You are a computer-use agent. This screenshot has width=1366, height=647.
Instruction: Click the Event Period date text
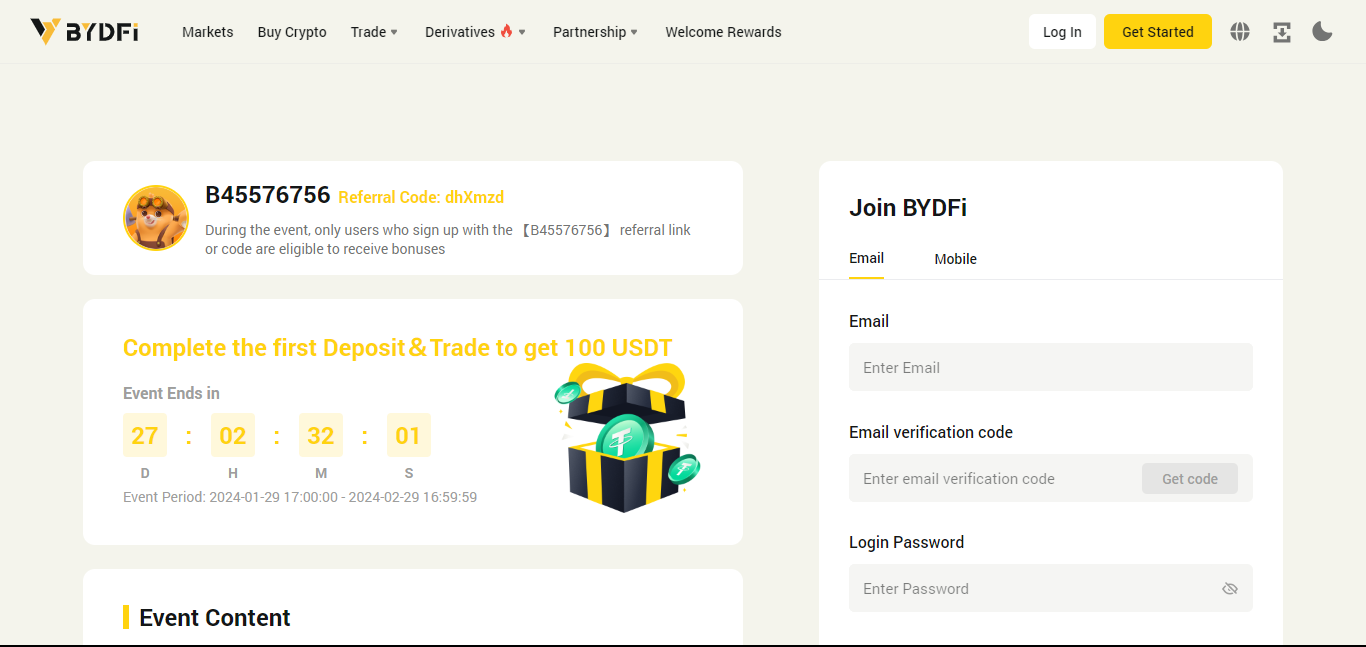[300, 497]
